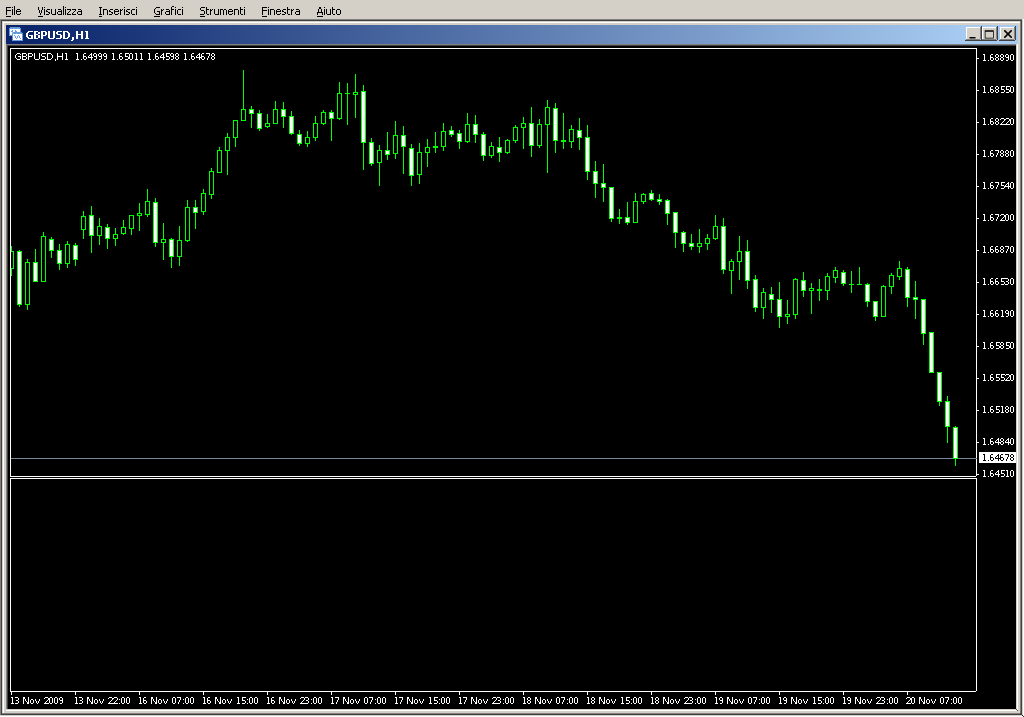Click the 17 Nov 15:00 time label
The height and width of the screenshot is (717, 1024).
(422, 701)
